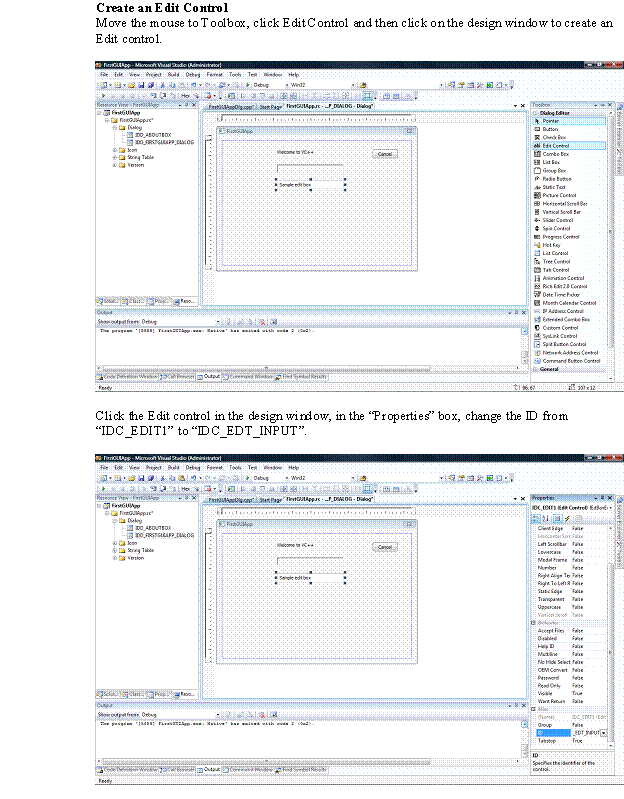Click the Password property in Properties

(x=572, y=678)
